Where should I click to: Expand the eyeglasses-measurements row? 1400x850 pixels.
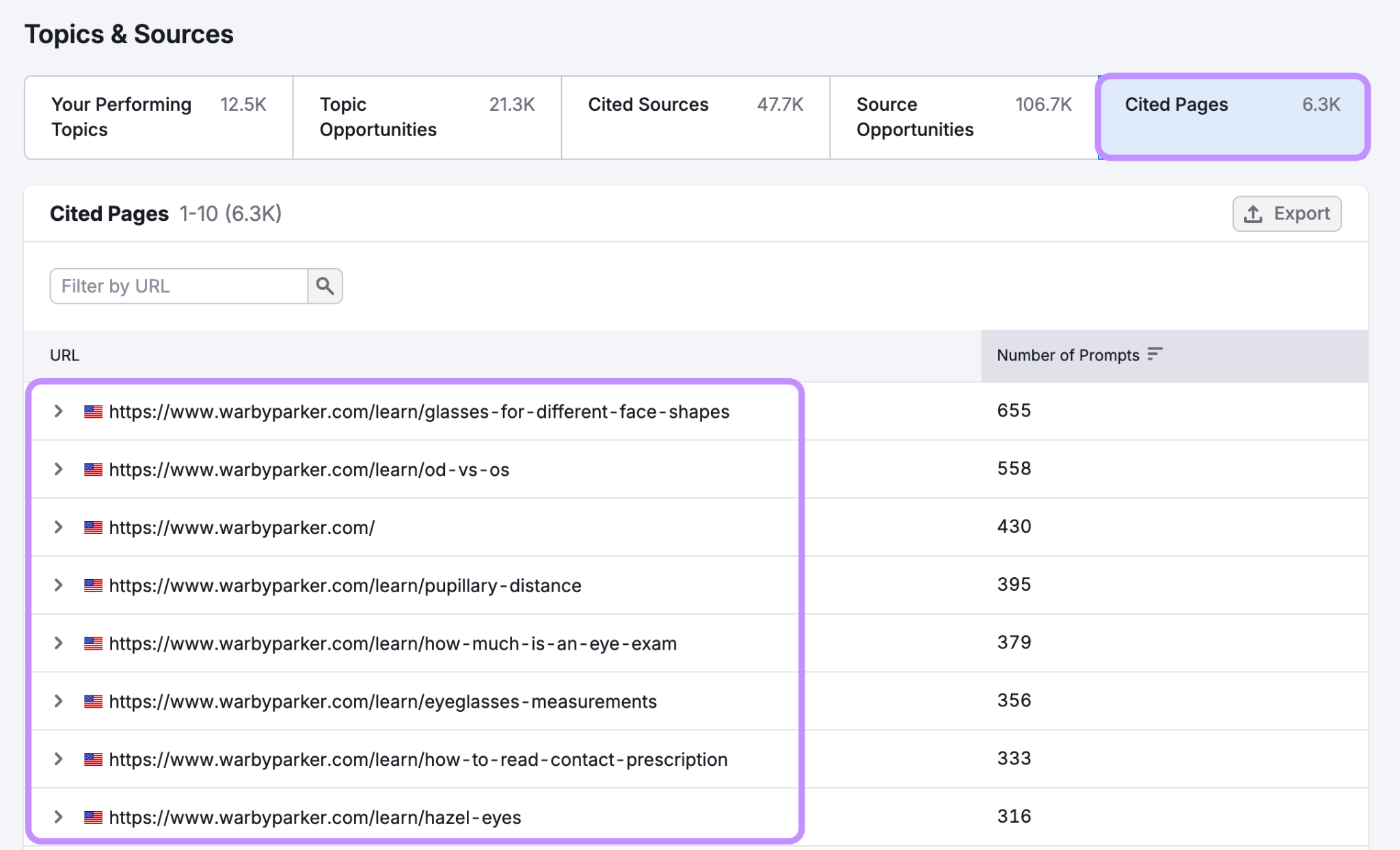[x=59, y=701]
